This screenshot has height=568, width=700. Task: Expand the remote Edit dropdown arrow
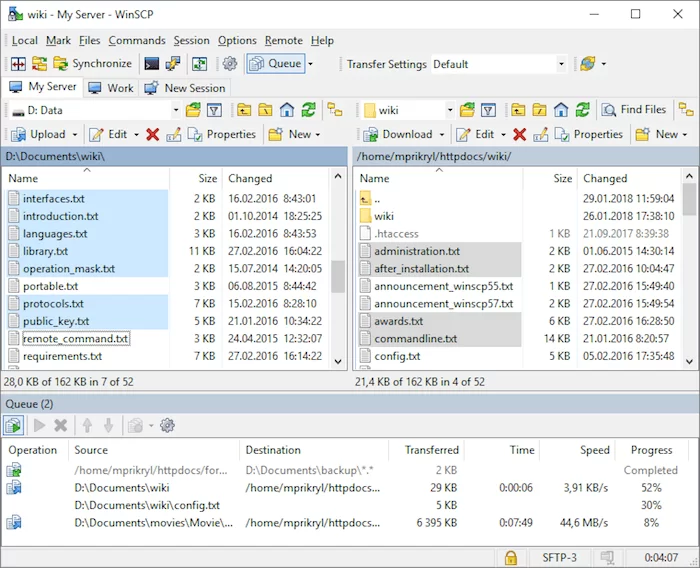(x=504, y=134)
